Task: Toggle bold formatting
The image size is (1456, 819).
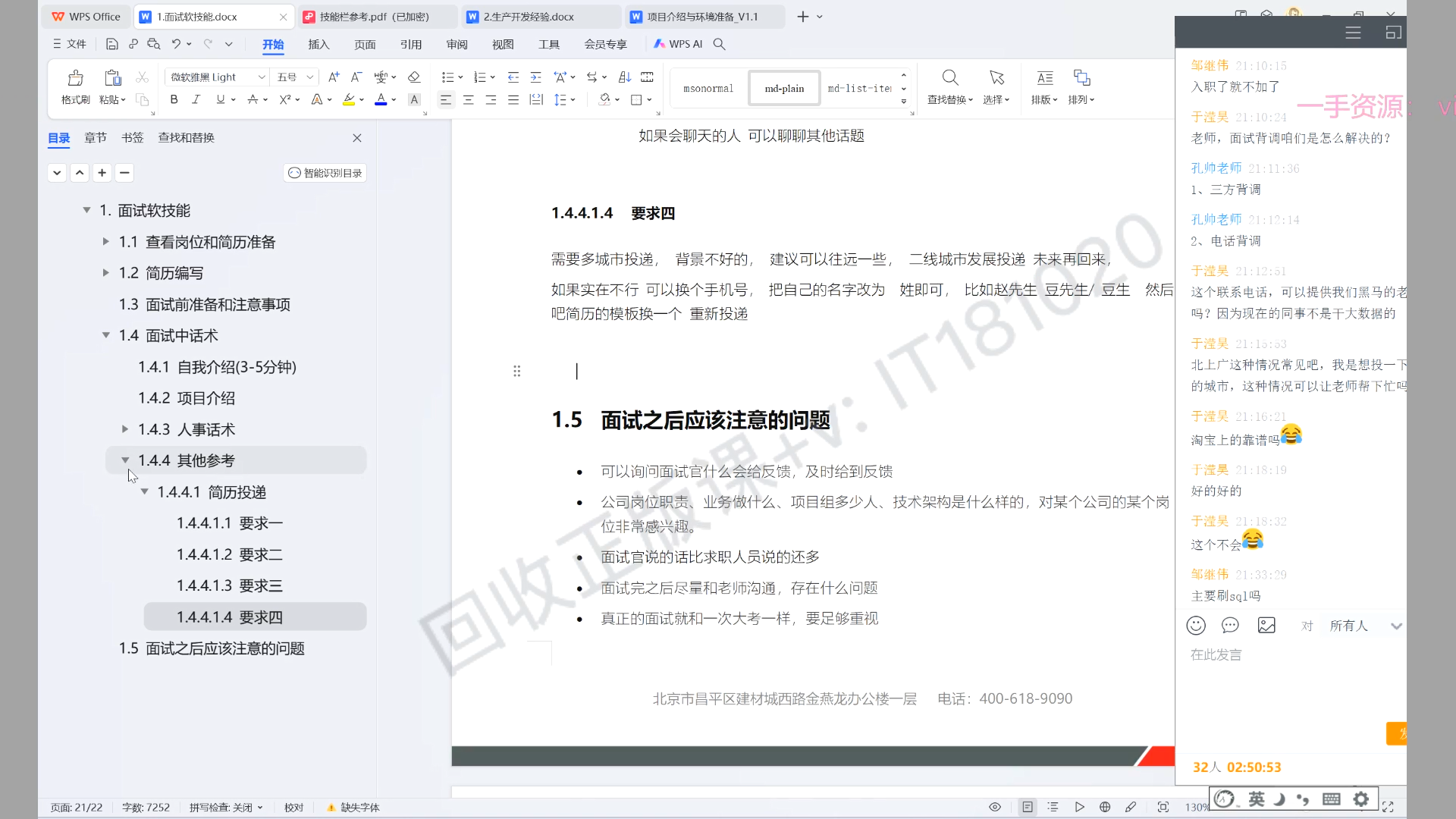Action: click(174, 99)
